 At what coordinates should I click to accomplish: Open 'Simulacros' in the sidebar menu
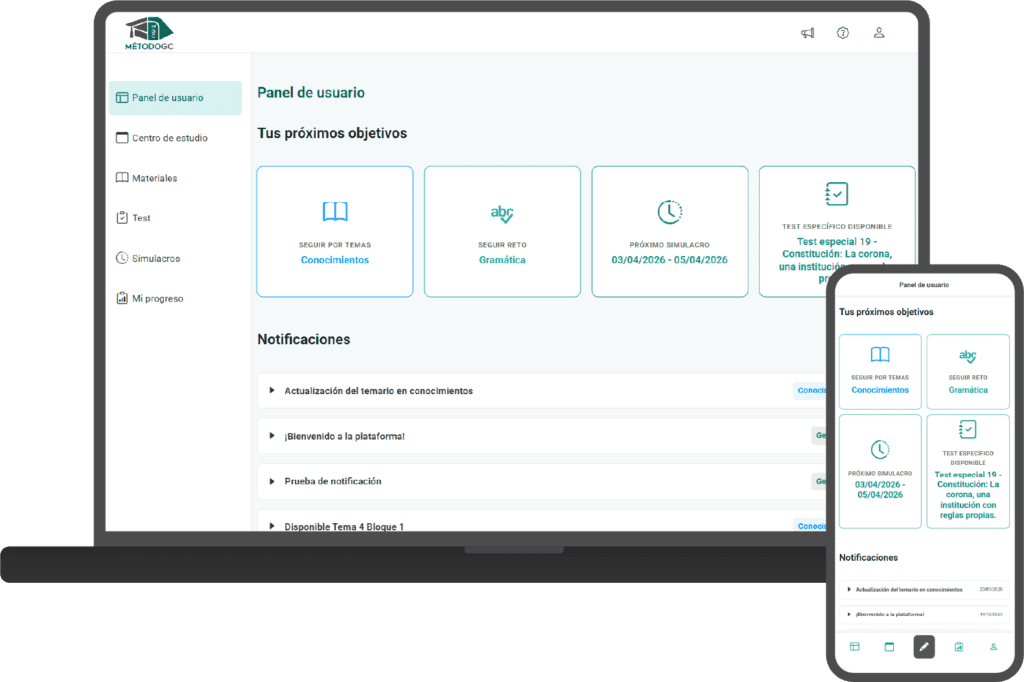click(x=156, y=258)
